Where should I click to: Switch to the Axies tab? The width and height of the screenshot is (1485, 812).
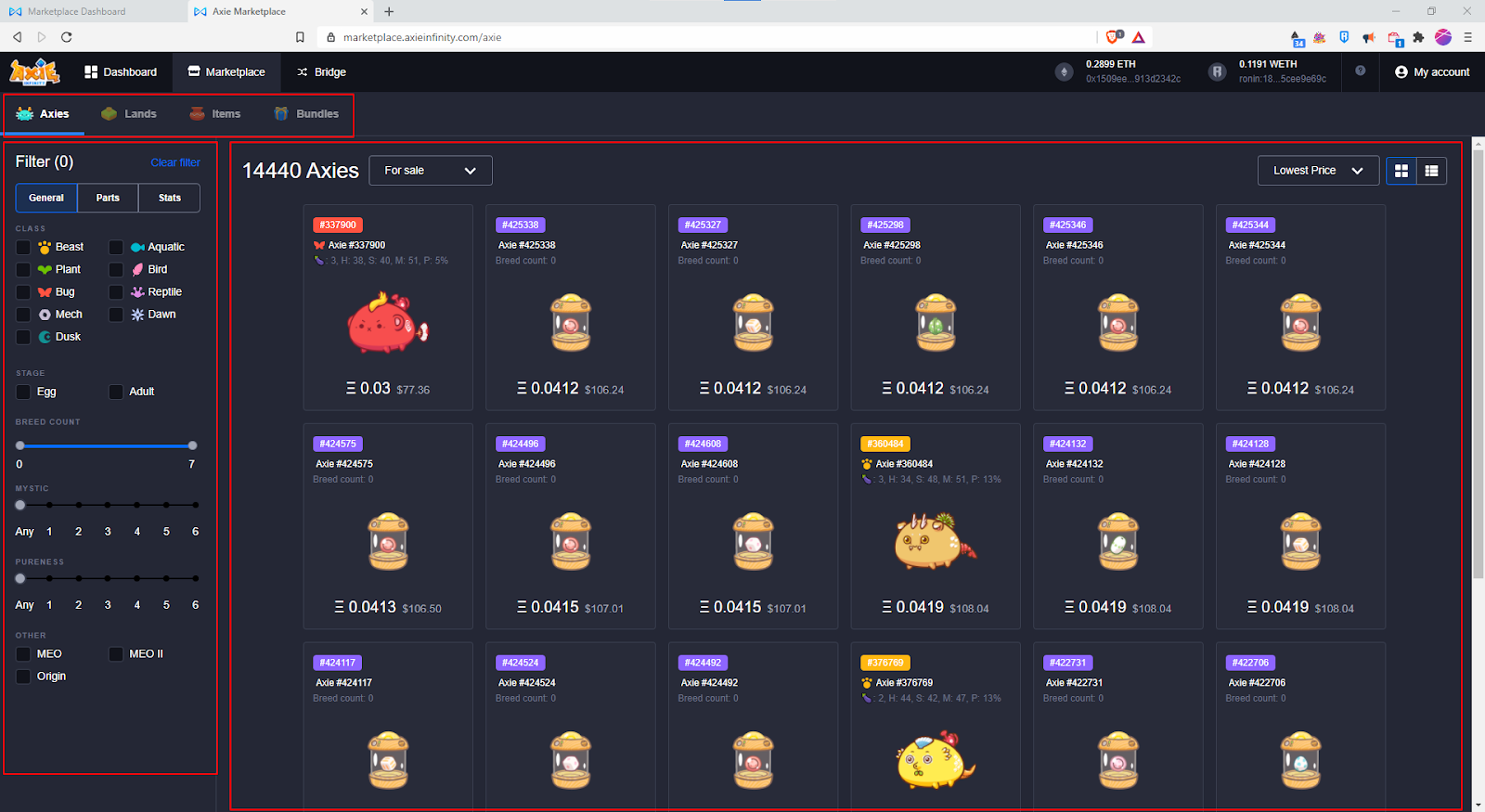tap(44, 113)
